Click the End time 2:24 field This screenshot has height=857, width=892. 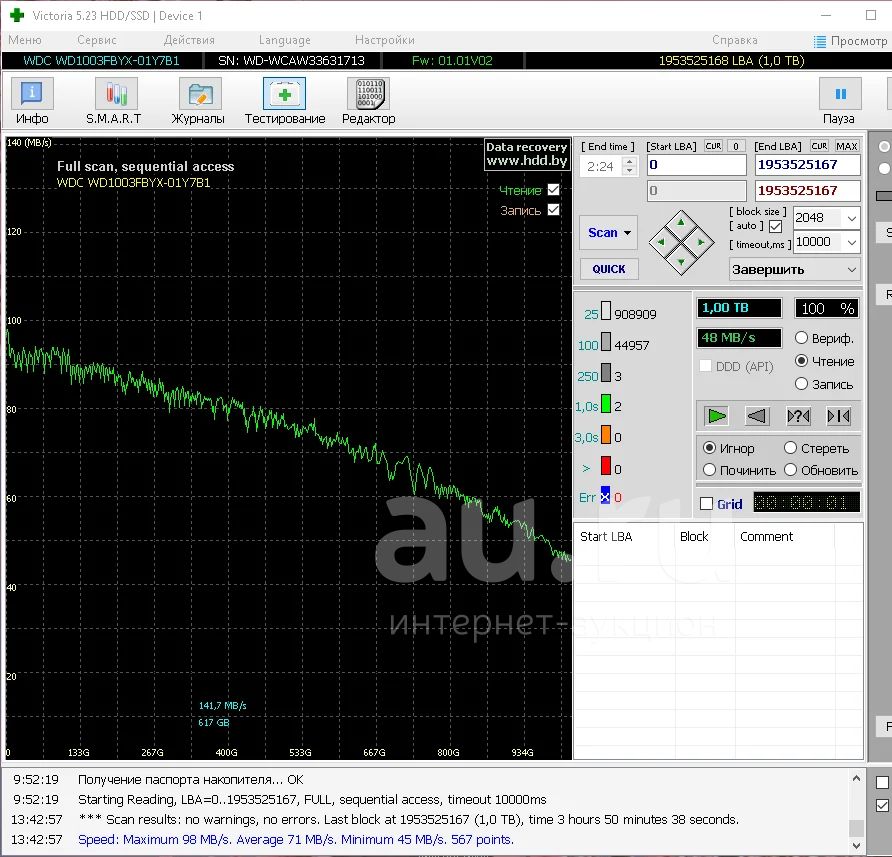pos(601,166)
